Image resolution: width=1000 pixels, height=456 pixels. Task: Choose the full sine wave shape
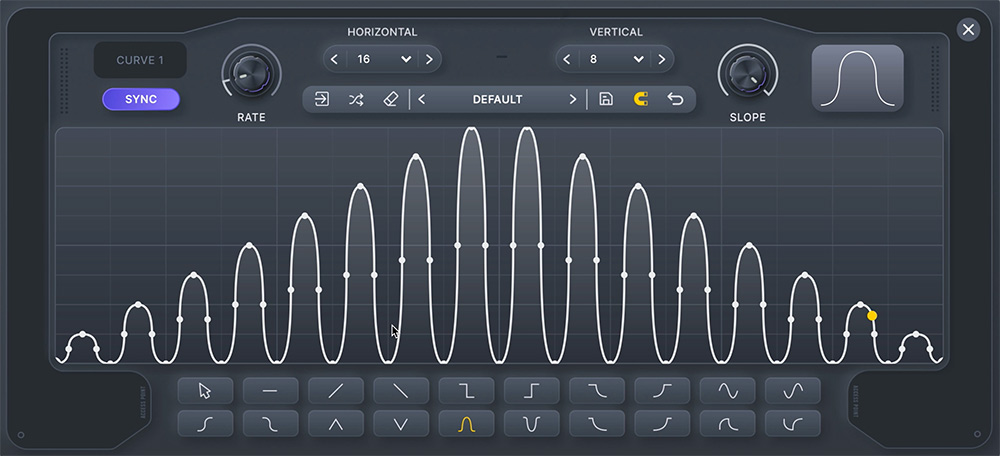[727, 391]
